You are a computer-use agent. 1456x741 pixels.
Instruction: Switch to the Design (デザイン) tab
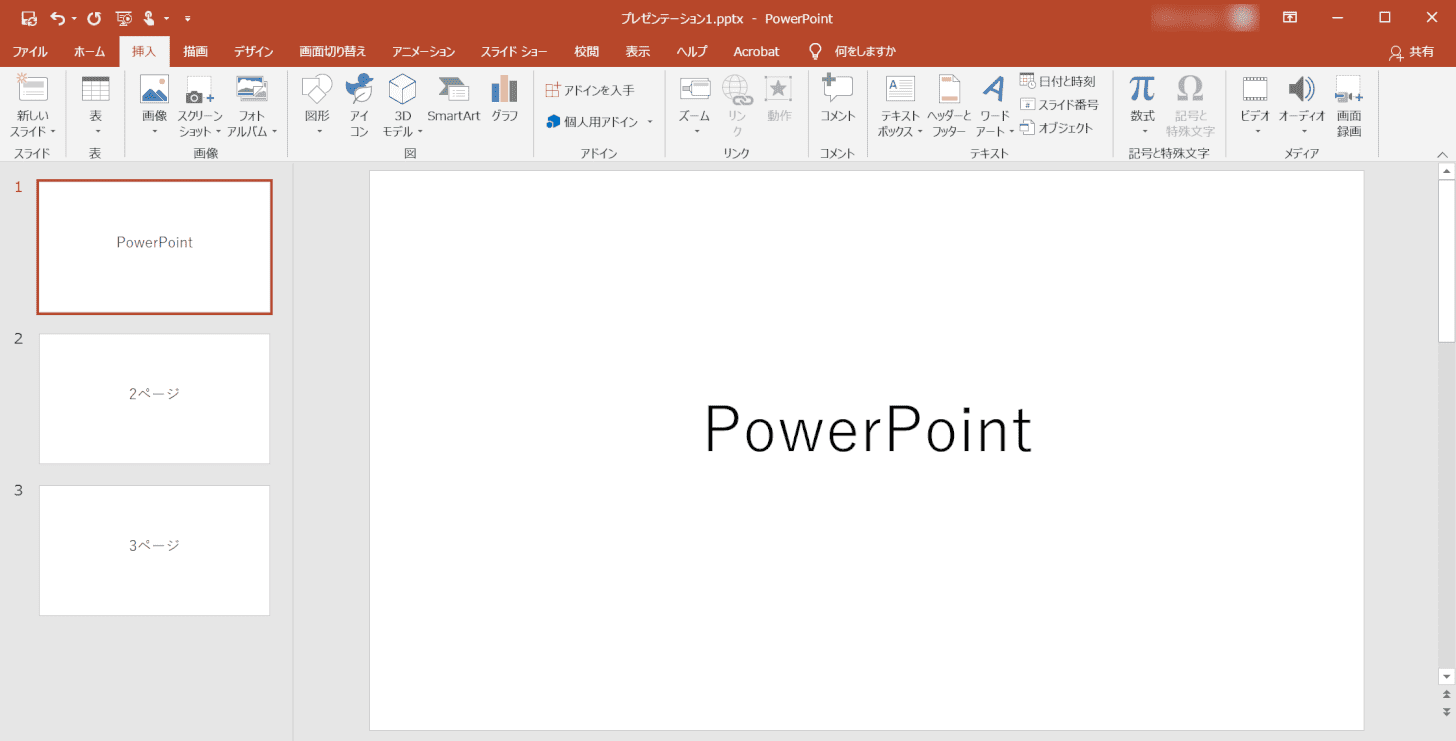click(253, 51)
